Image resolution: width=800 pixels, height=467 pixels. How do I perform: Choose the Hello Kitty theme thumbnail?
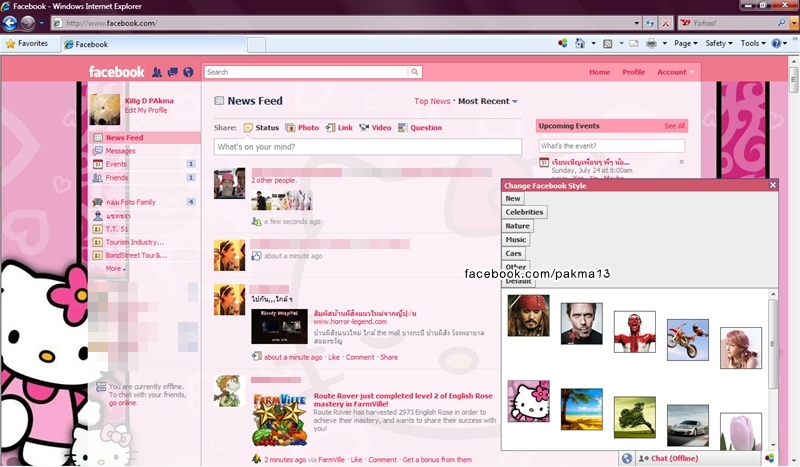(x=528, y=401)
